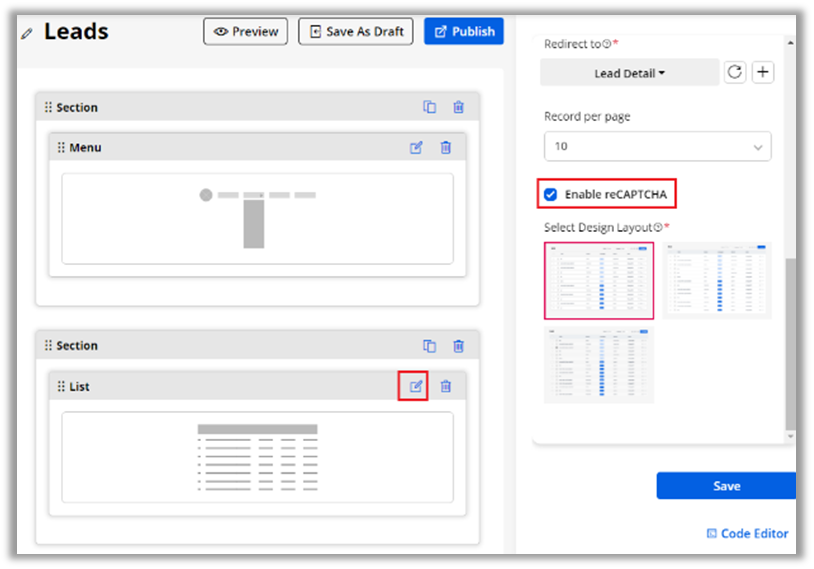Expand the Record per page dropdown
This screenshot has height=569, width=814.
pos(657,146)
